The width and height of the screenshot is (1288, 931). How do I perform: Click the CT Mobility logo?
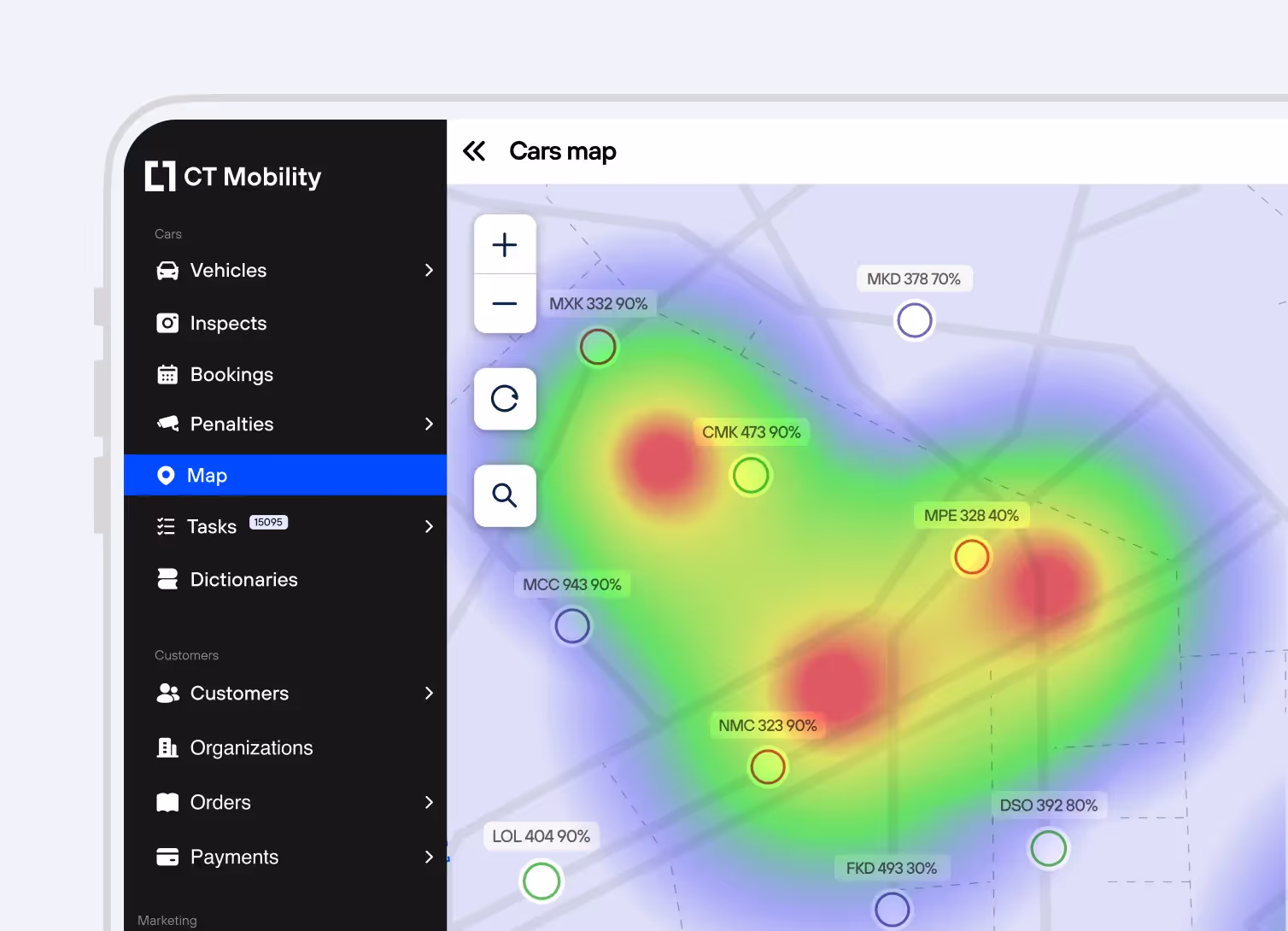233,176
